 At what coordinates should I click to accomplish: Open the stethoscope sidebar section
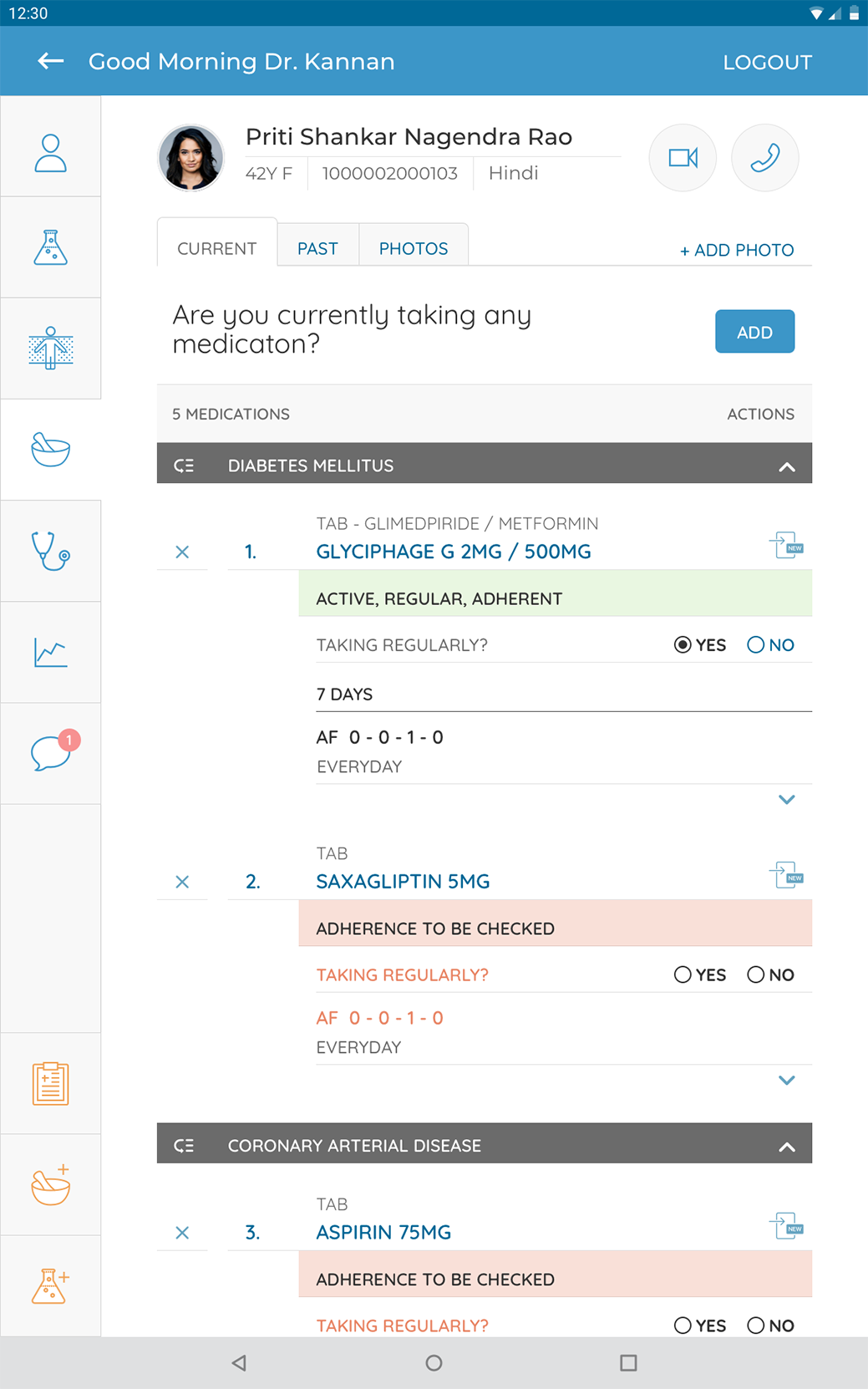[51, 552]
